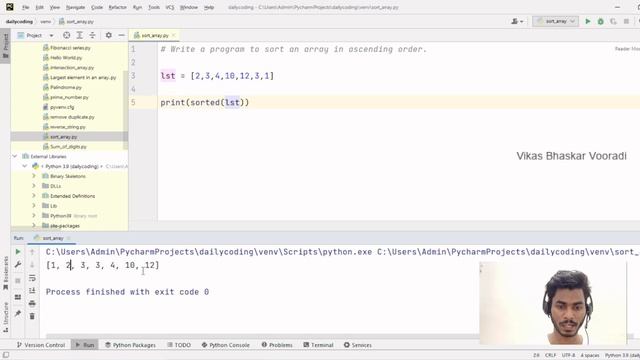The width and height of the screenshot is (640, 360).
Task: Toggle soft-wrap in the Run console
Action: (x=32, y=278)
